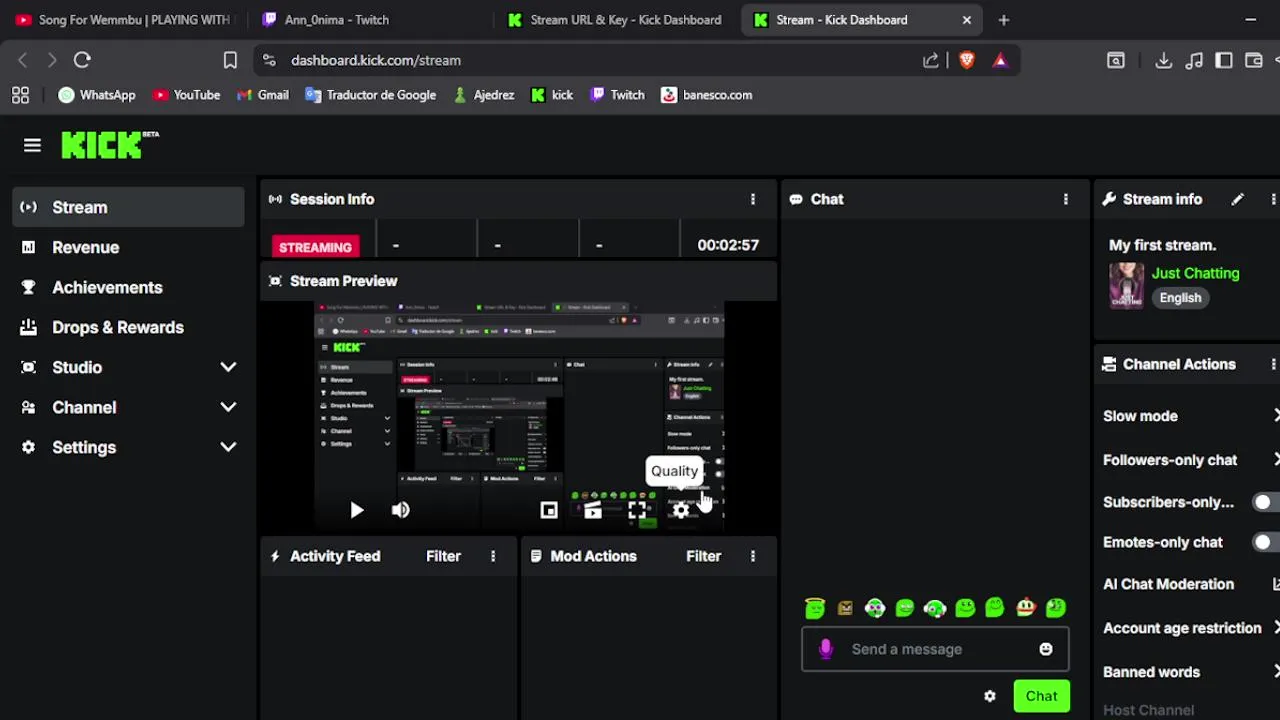Open theater mode icon in preview
Image resolution: width=1280 pixels, height=720 pixels.
(x=593, y=511)
